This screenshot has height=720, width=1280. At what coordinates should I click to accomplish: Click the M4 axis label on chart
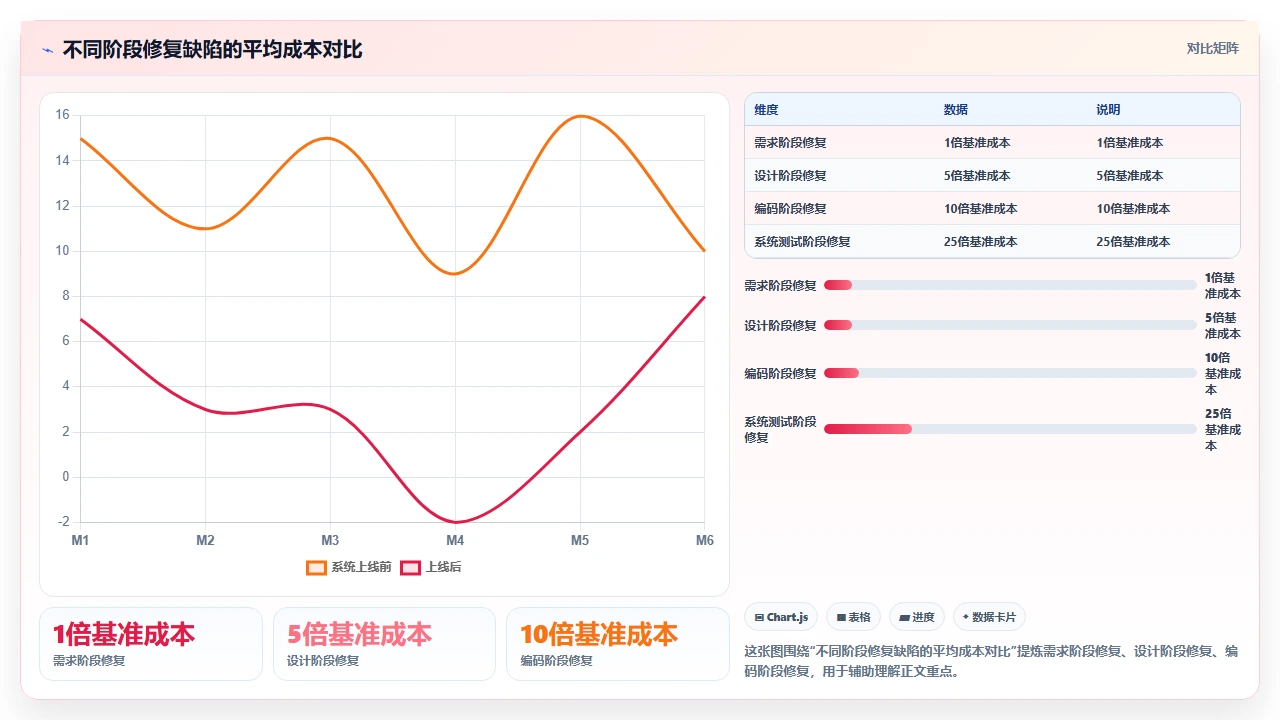[x=455, y=540]
